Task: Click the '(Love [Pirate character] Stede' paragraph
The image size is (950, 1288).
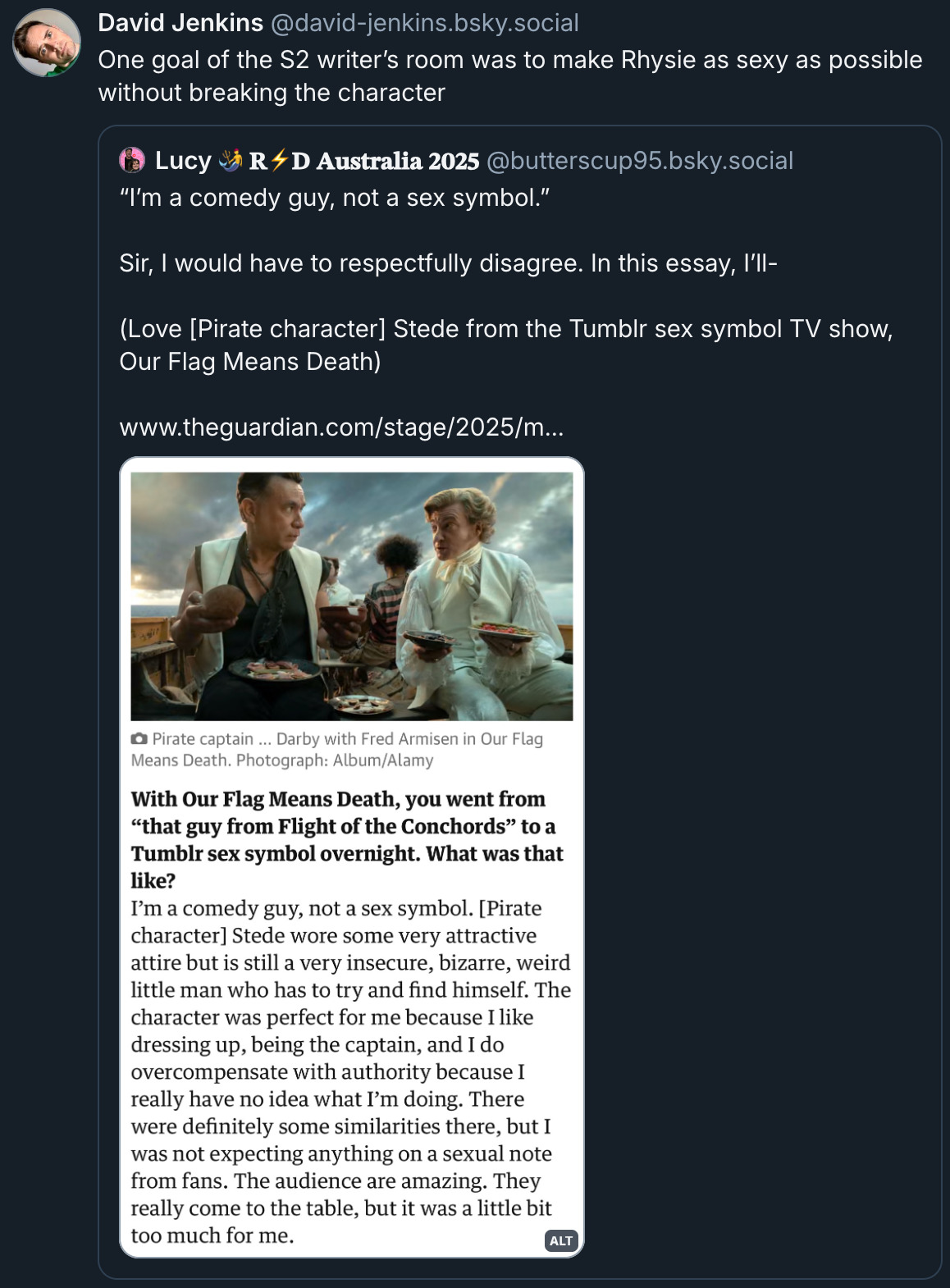Action: pyautogui.click(x=505, y=345)
